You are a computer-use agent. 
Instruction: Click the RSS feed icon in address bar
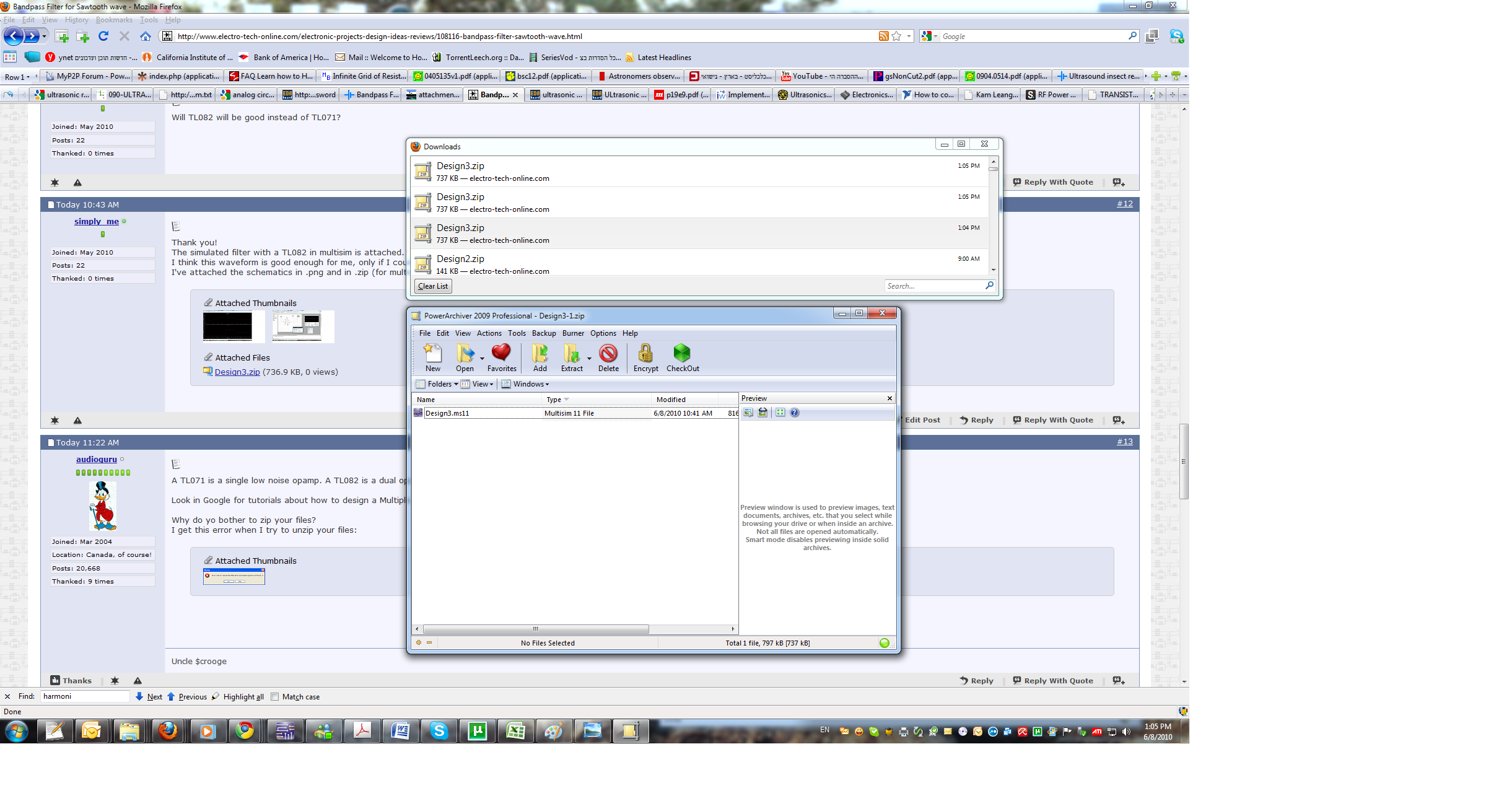(x=884, y=36)
